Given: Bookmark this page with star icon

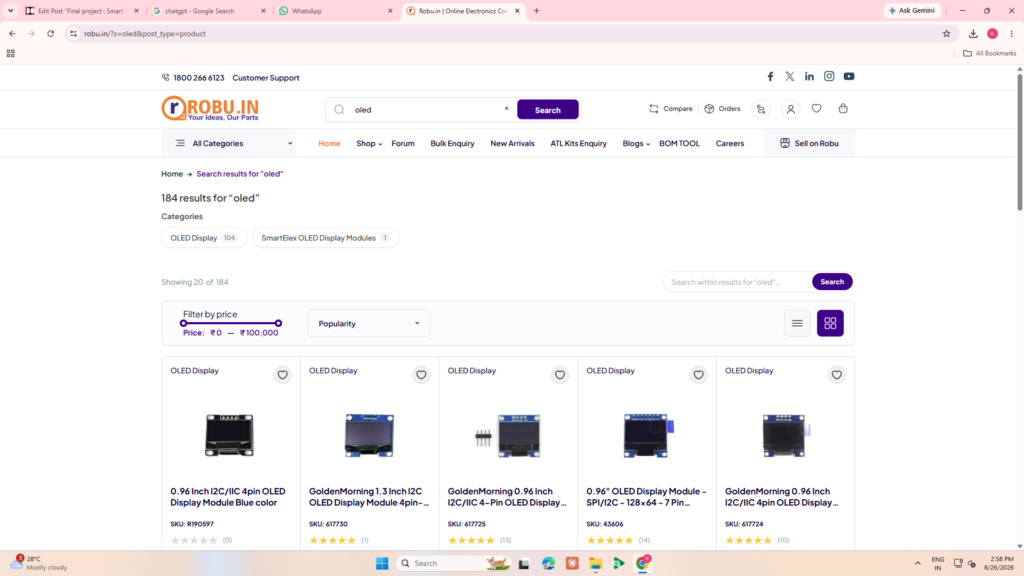Looking at the screenshot, I should pos(946,34).
